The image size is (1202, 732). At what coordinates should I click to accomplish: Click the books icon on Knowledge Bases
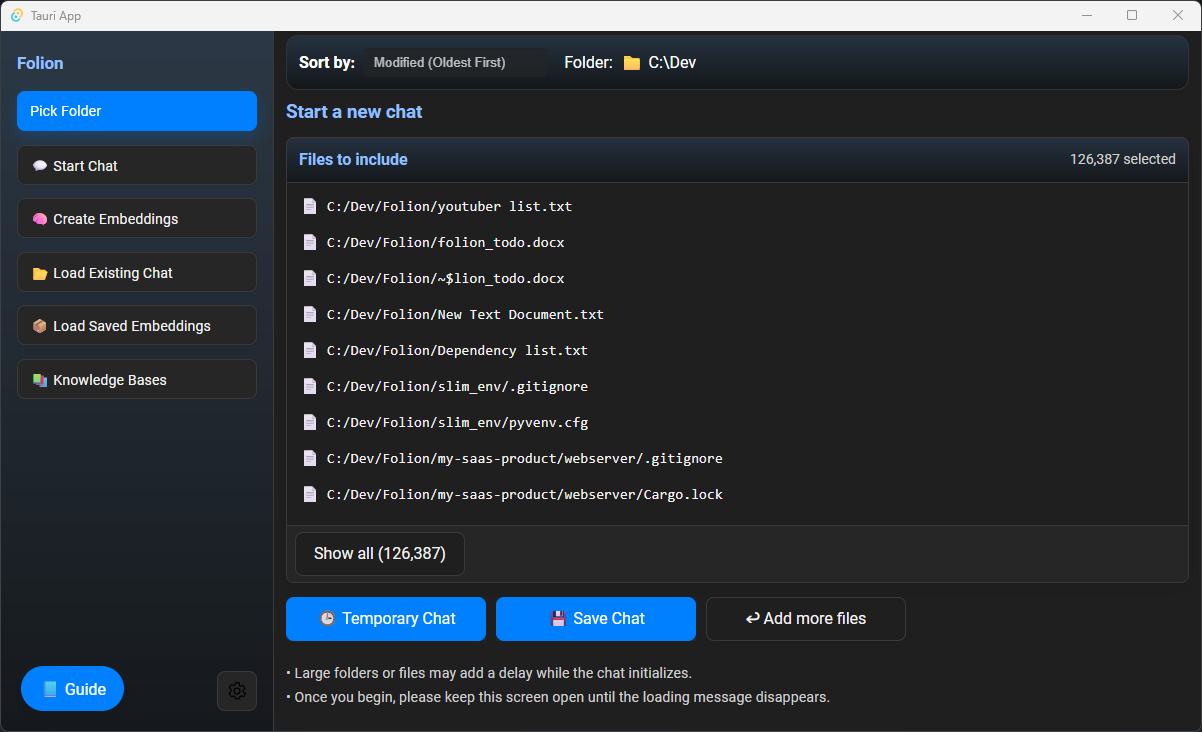(40, 380)
